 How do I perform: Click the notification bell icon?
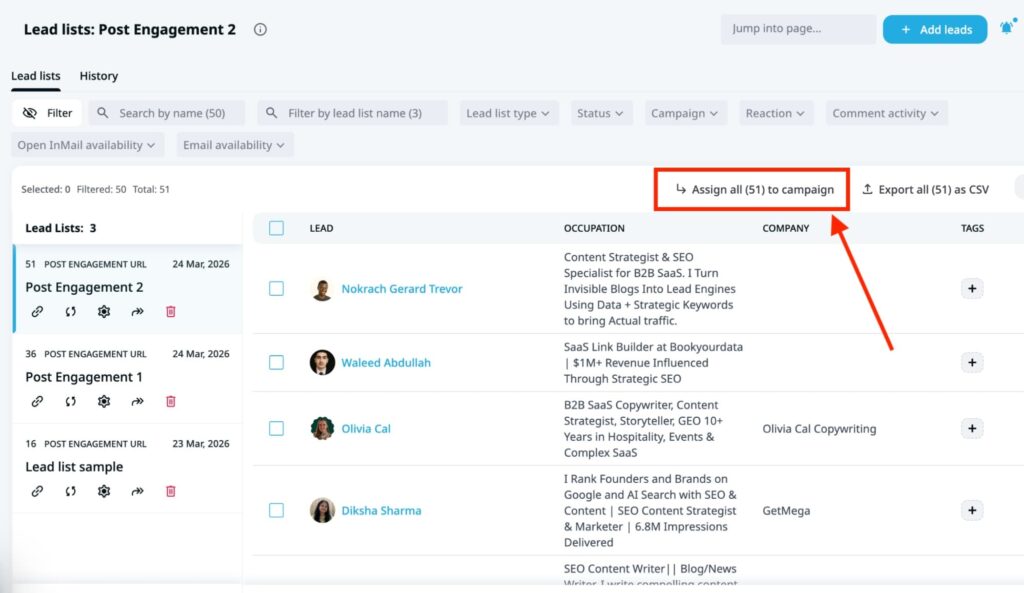pos(1009,28)
